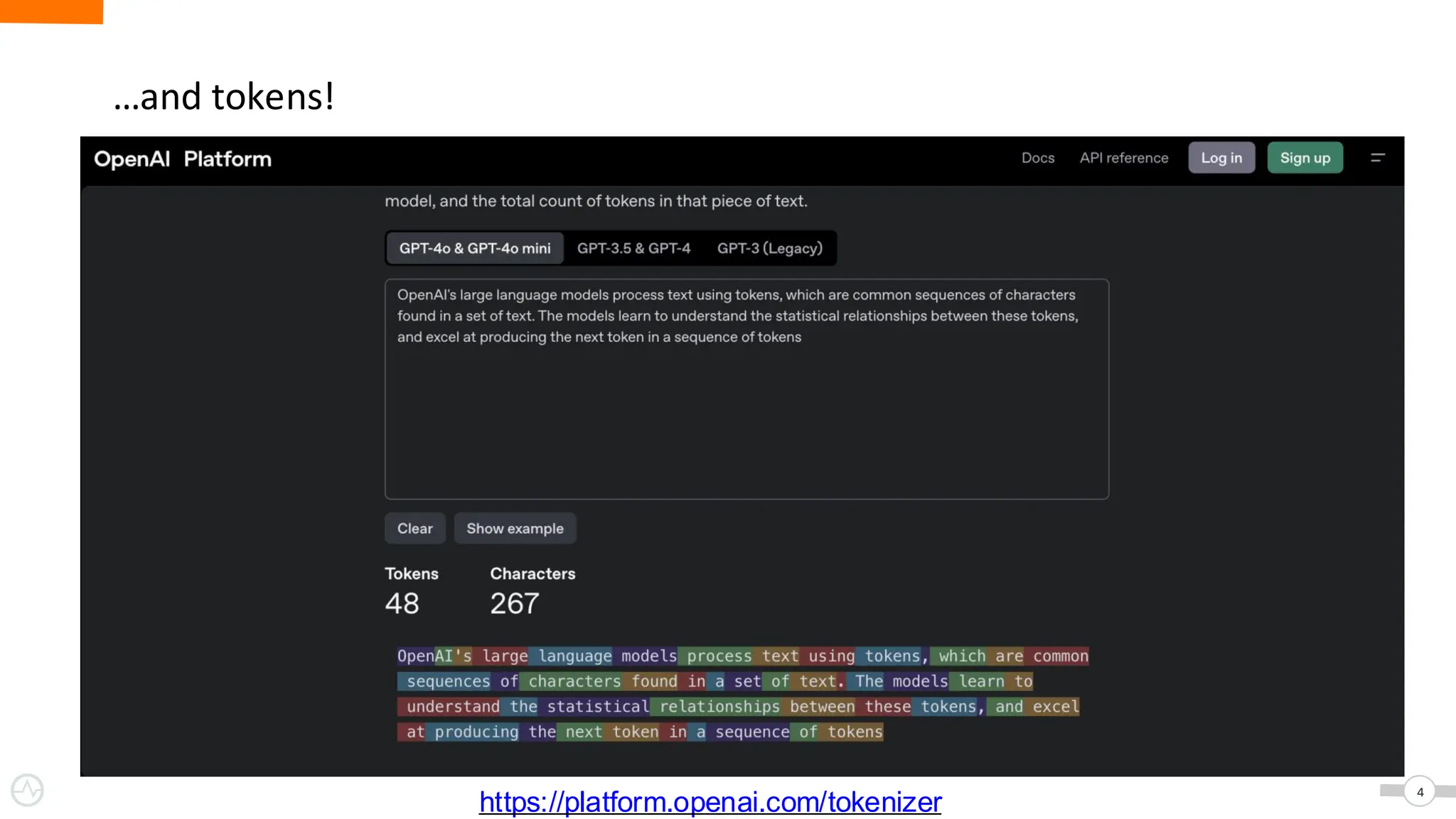Viewport: 1456px width, 819px height.
Task: Click the highlighted token "producing"
Action: [x=472, y=732]
